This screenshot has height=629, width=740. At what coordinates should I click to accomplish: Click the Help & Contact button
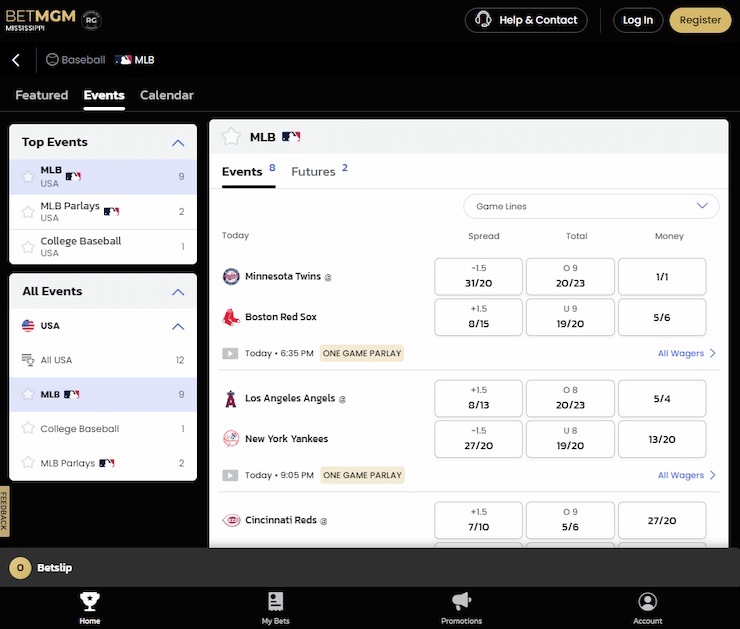tap(526, 20)
